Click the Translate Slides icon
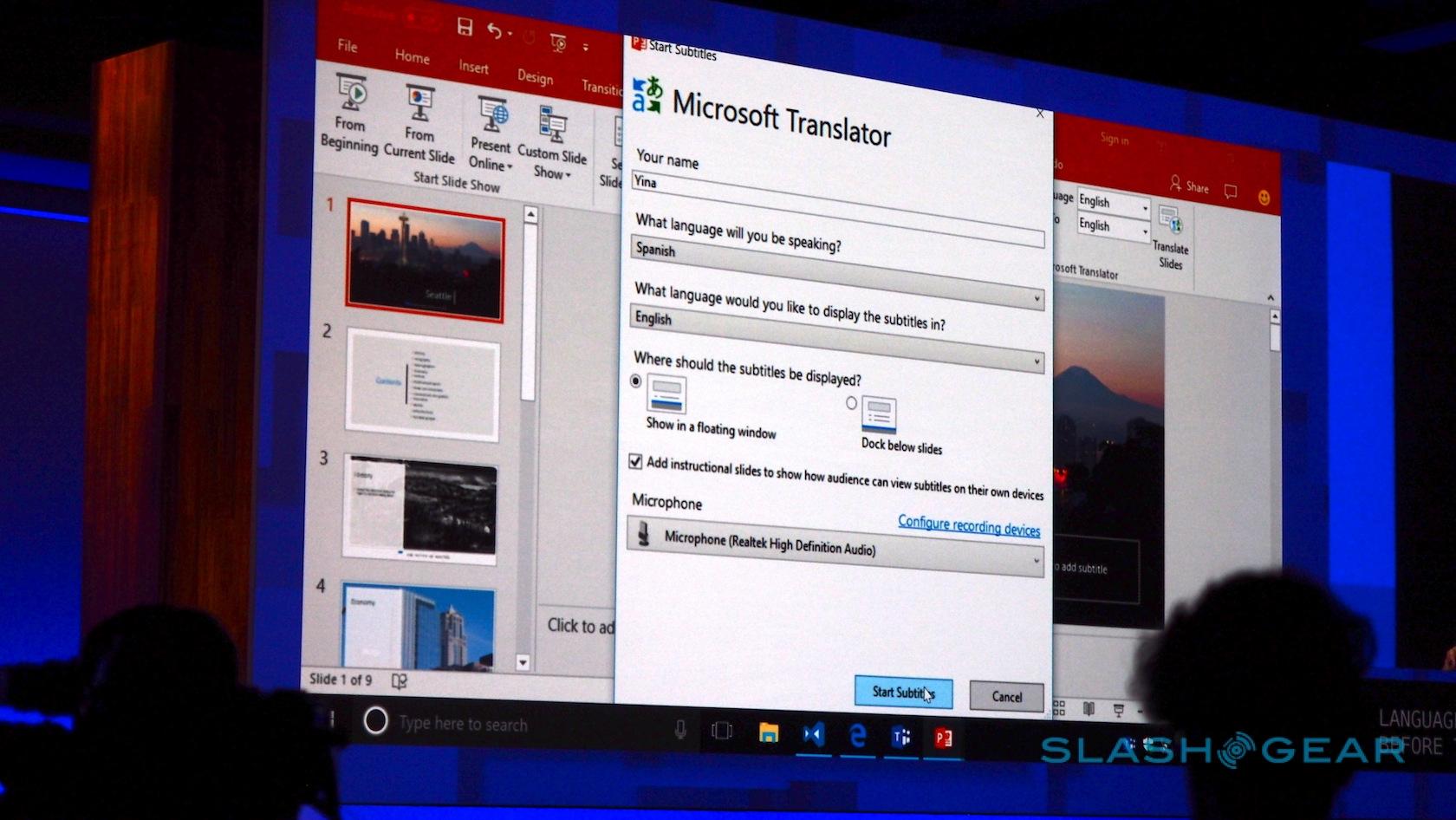 (x=1171, y=223)
